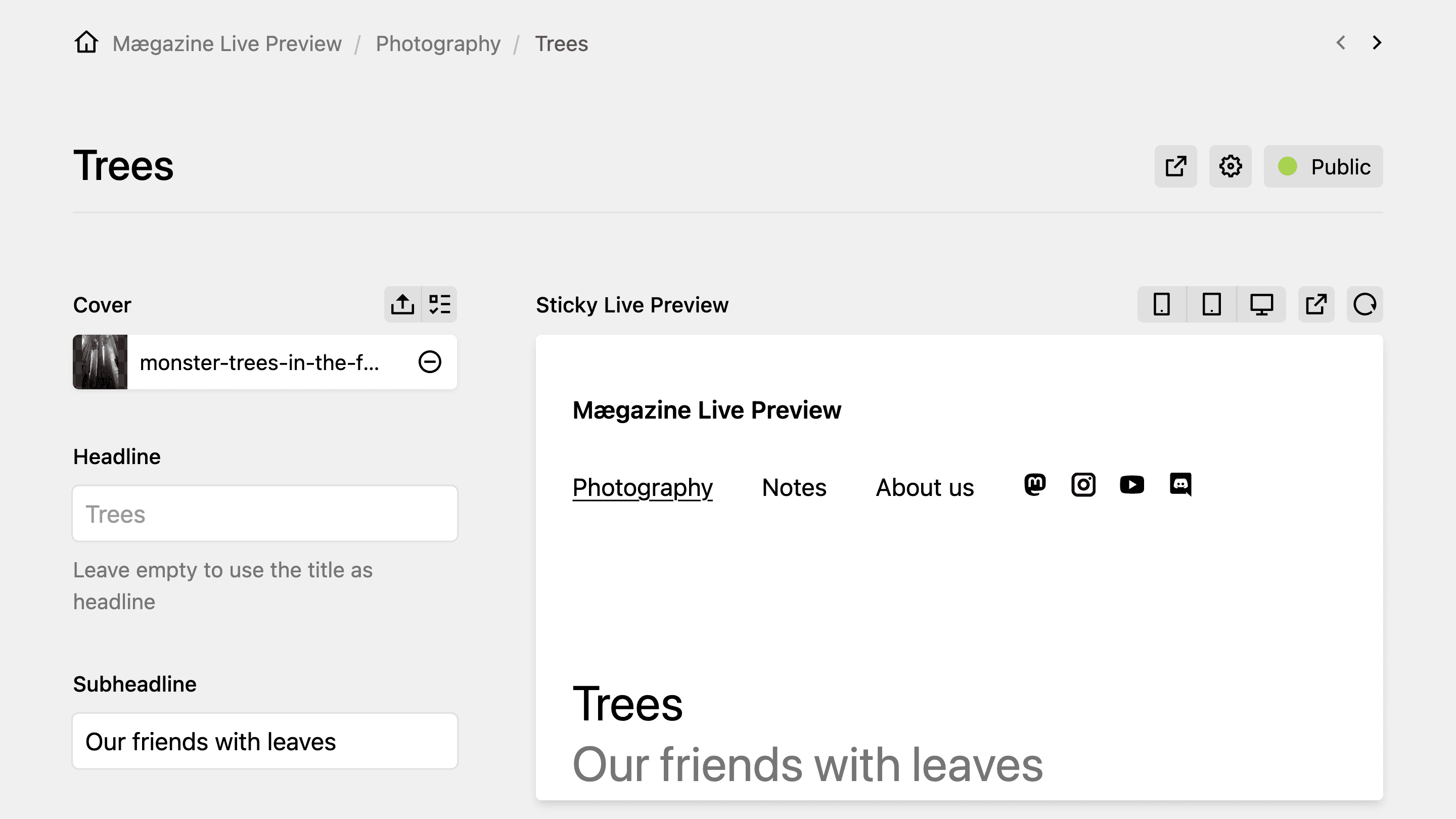This screenshot has height=819, width=1456.
Task: Switch preview to desktop size
Action: tap(1261, 304)
